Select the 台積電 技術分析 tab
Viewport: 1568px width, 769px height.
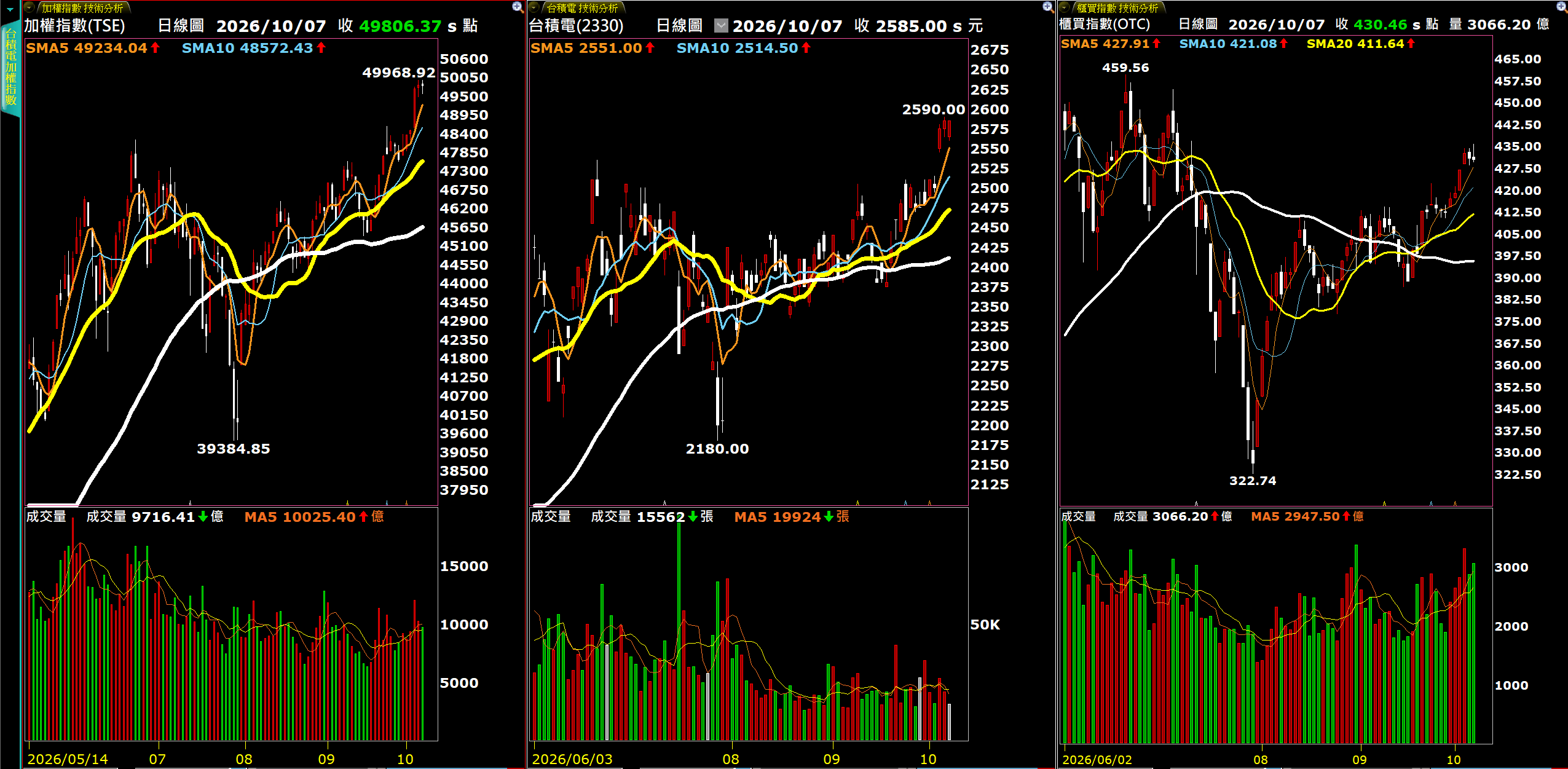pyautogui.click(x=582, y=8)
